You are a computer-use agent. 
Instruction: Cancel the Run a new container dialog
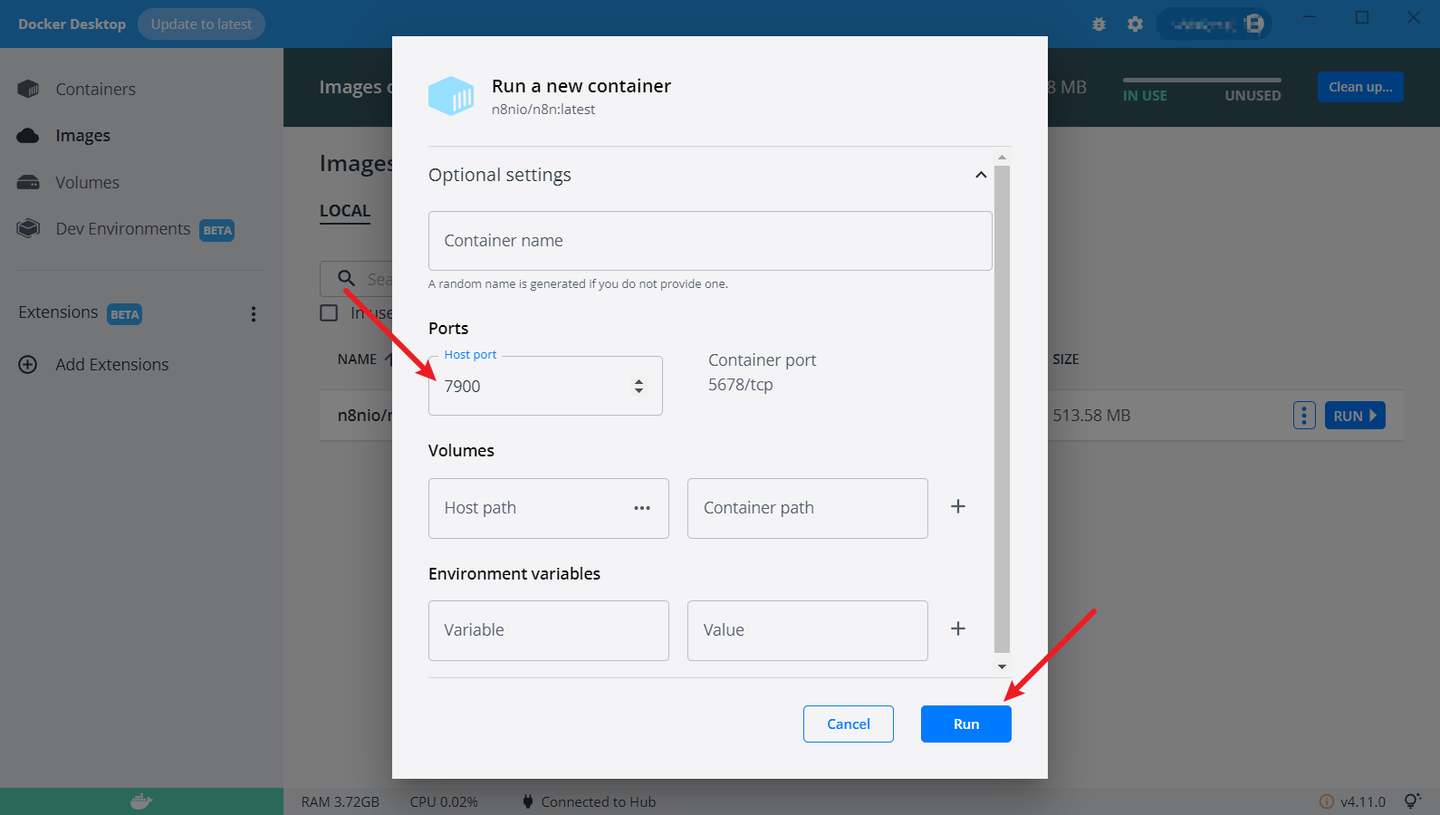coord(848,724)
